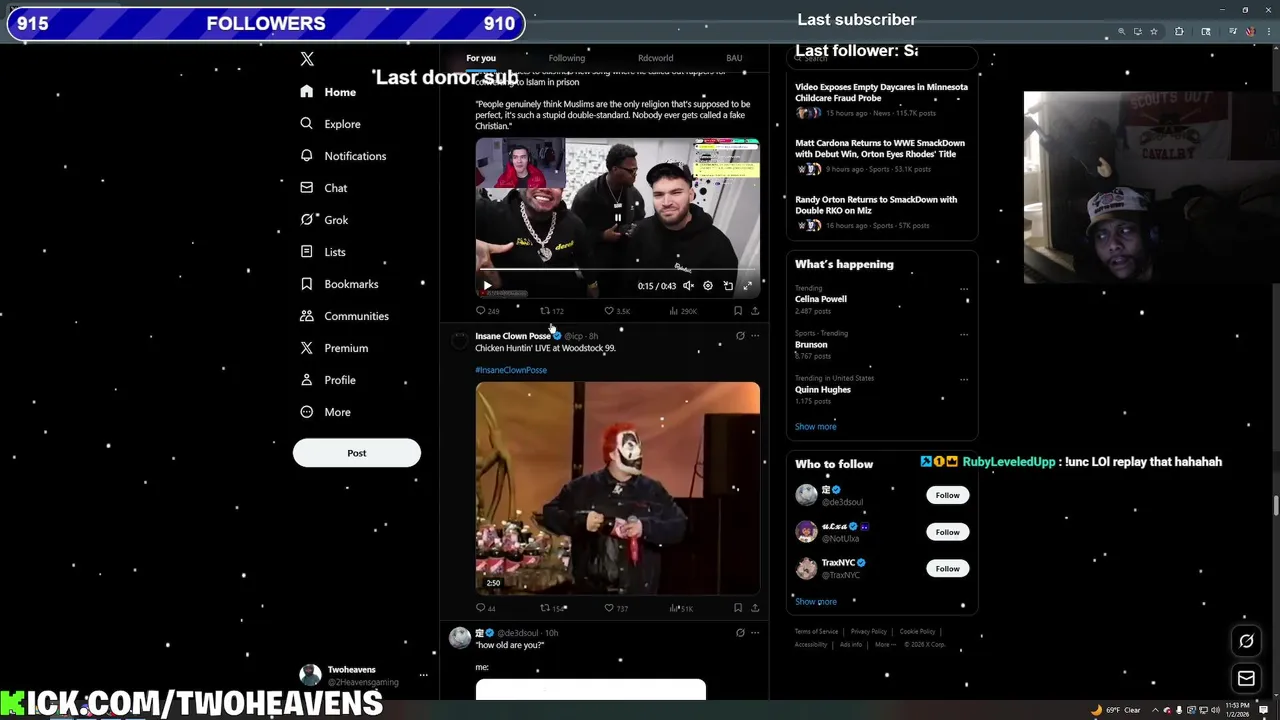
Task: Click the Grok icon on ICP post
Action: (x=740, y=336)
